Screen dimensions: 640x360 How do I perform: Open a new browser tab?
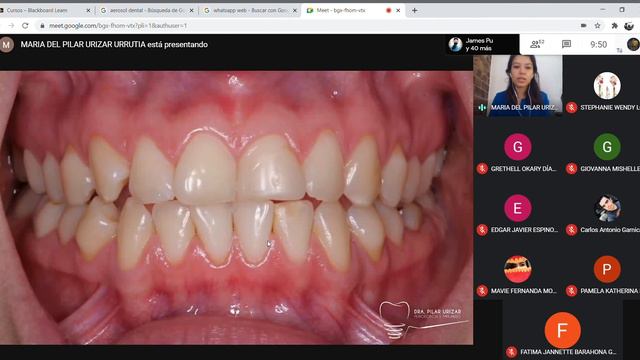pos(414,10)
